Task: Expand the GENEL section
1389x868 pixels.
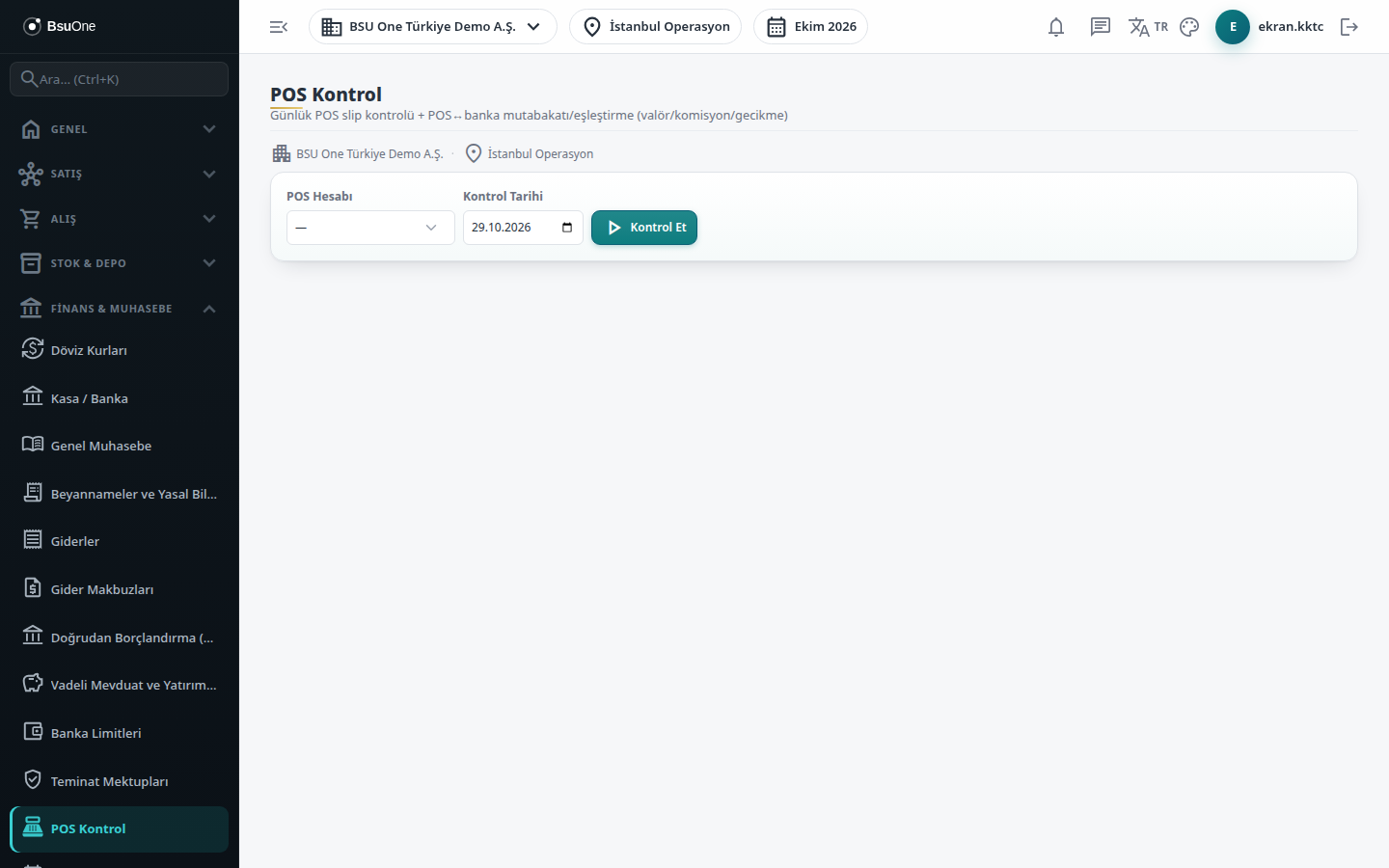Action: pyautogui.click(x=120, y=129)
